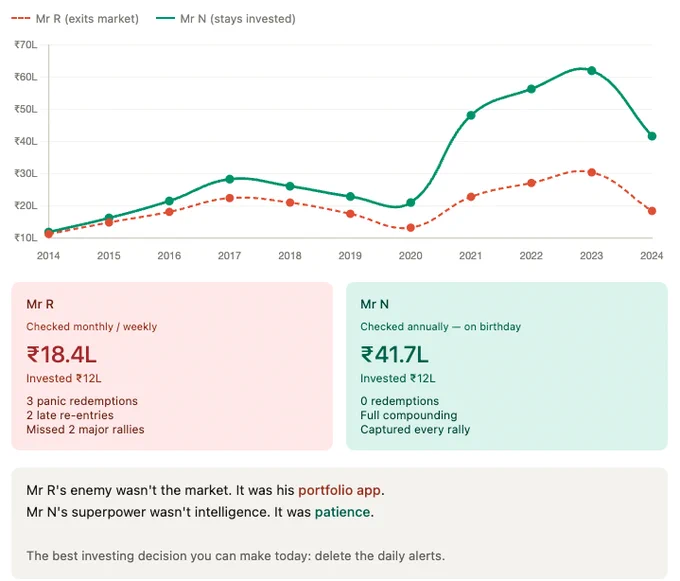Click the green solid legend line swatch

point(165,19)
